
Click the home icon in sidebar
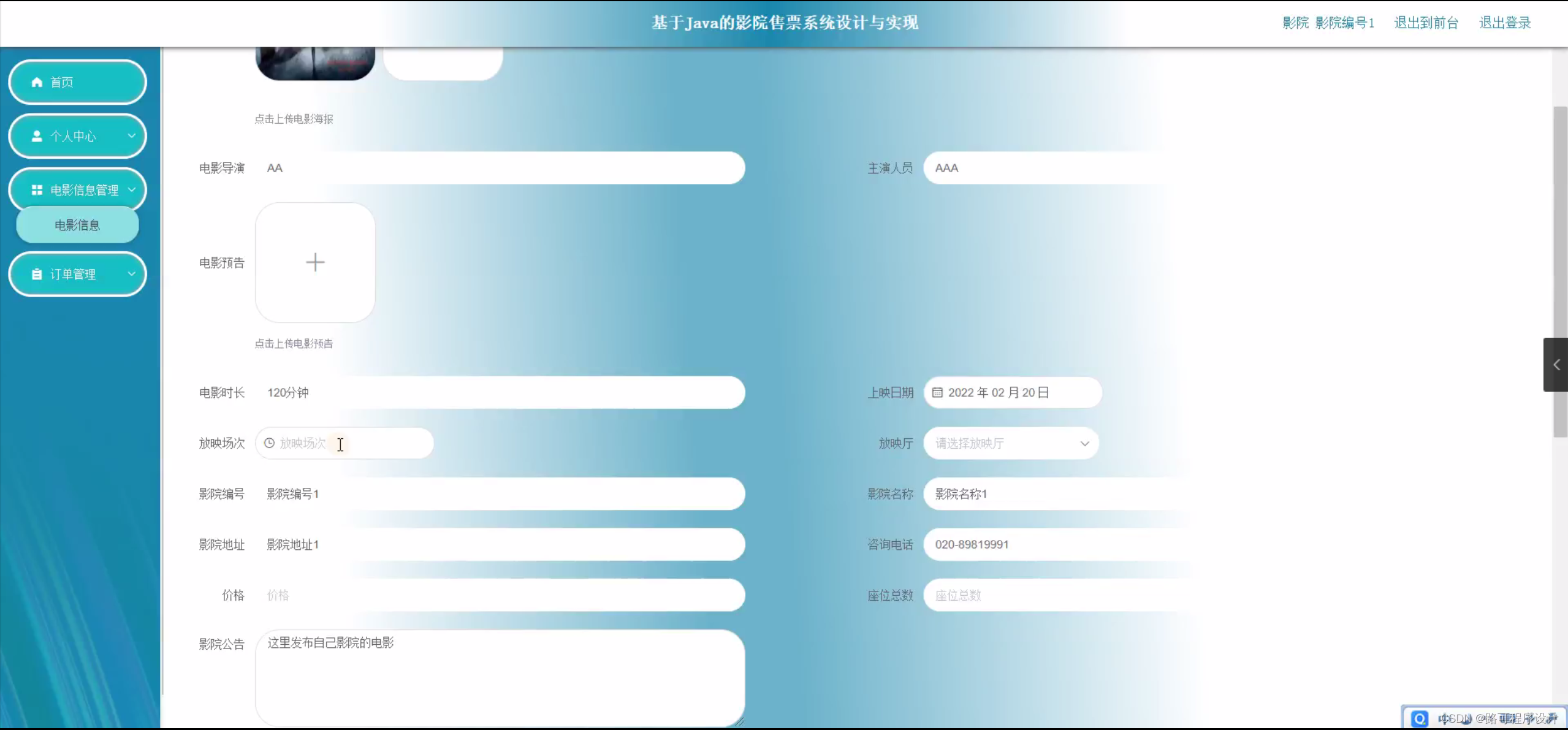click(x=37, y=82)
